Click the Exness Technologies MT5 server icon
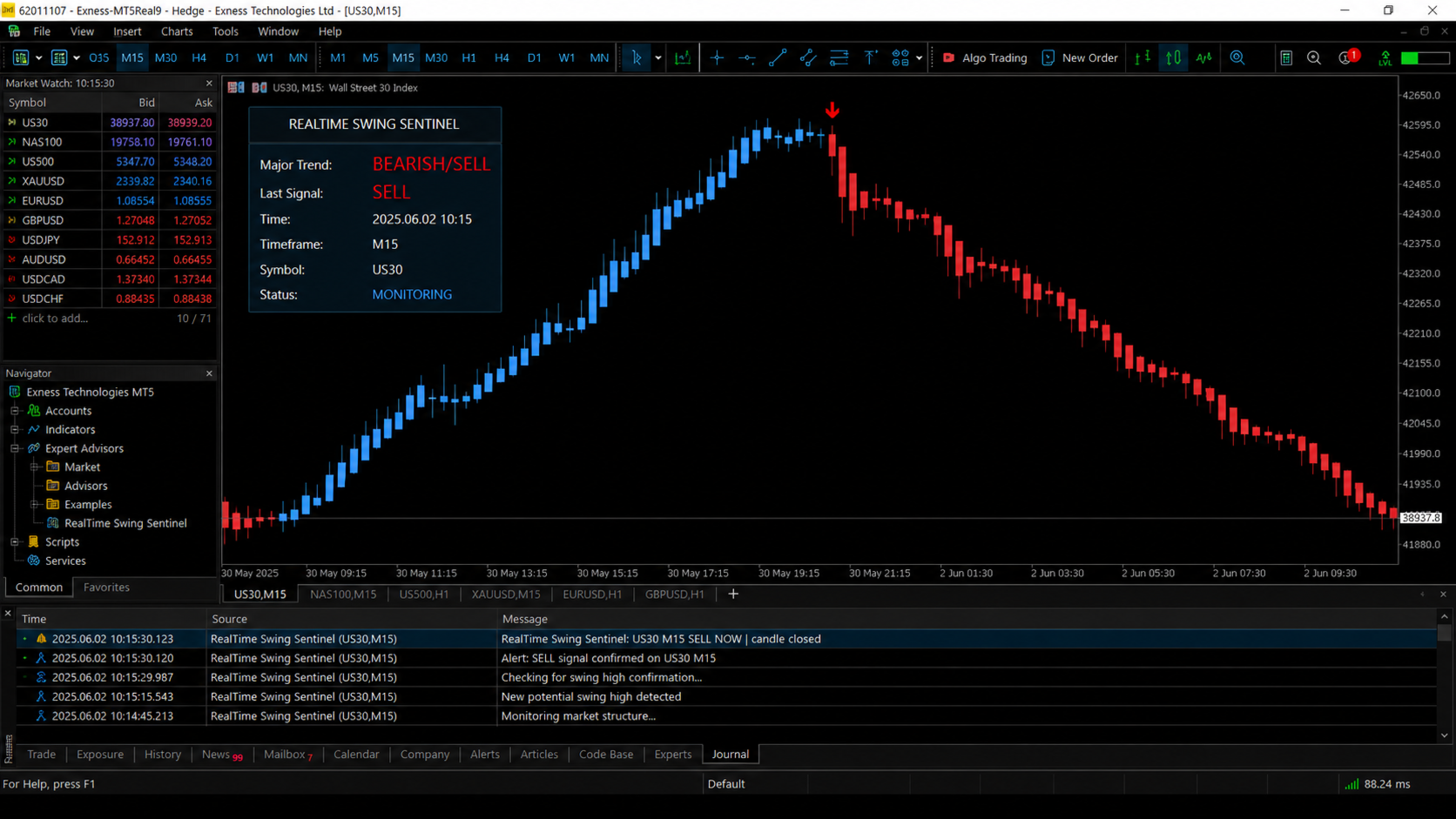Screen dimensions: 1456x819 pyautogui.click(x=15, y=392)
